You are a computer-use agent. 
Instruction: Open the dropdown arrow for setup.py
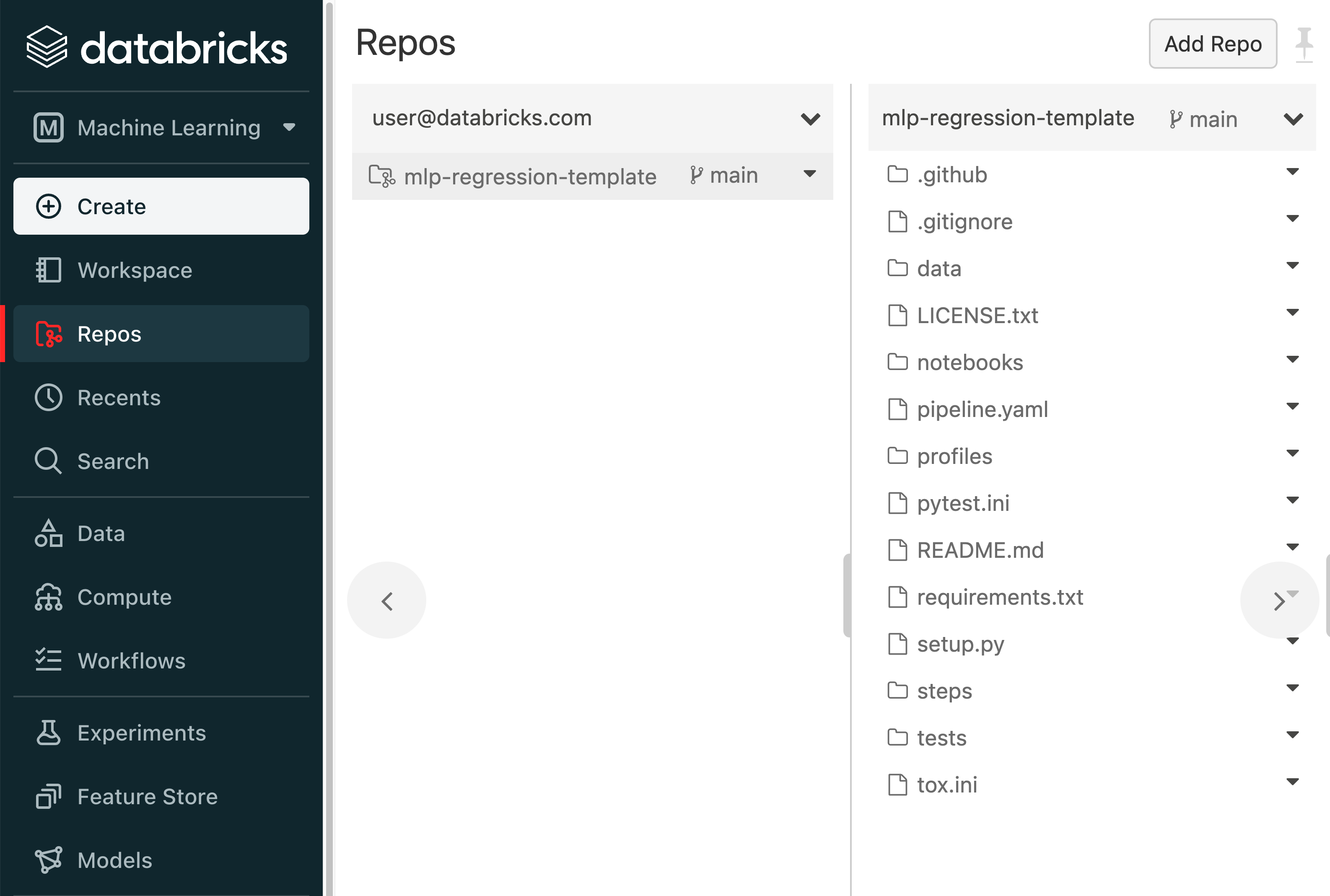point(1292,641)
